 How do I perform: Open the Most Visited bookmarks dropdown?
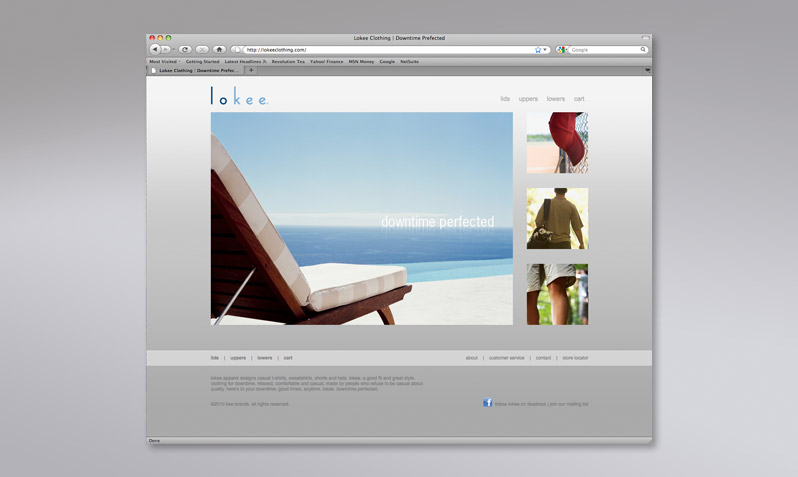(x=165, y=61)
